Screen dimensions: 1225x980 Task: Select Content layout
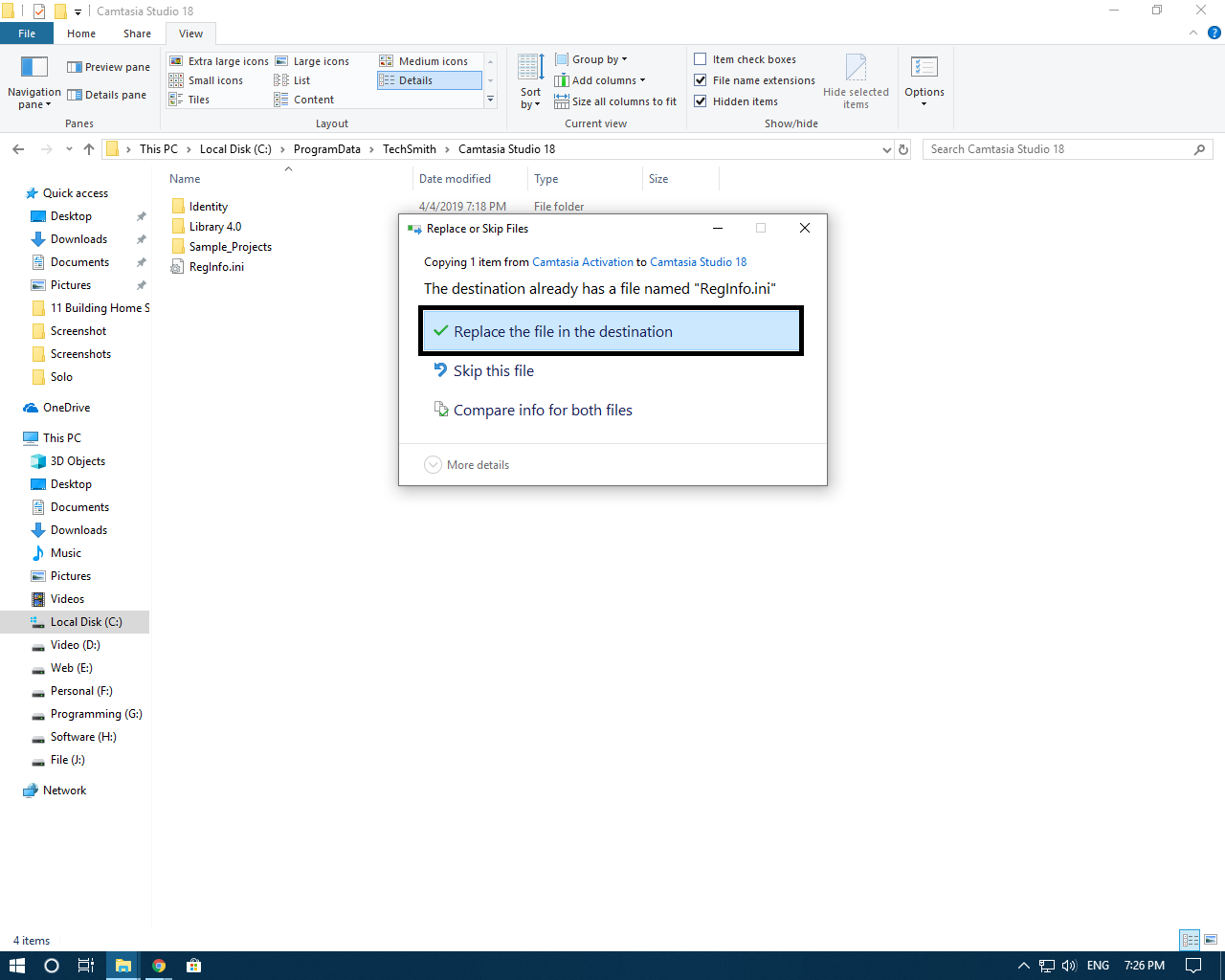click(x=304, y=100)
